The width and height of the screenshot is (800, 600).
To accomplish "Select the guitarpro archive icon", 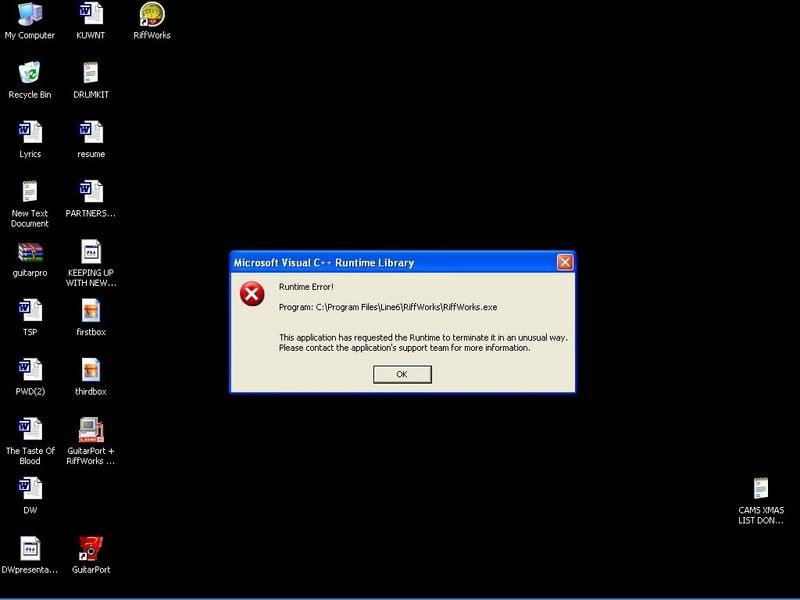I will click(x=30, y=251).
